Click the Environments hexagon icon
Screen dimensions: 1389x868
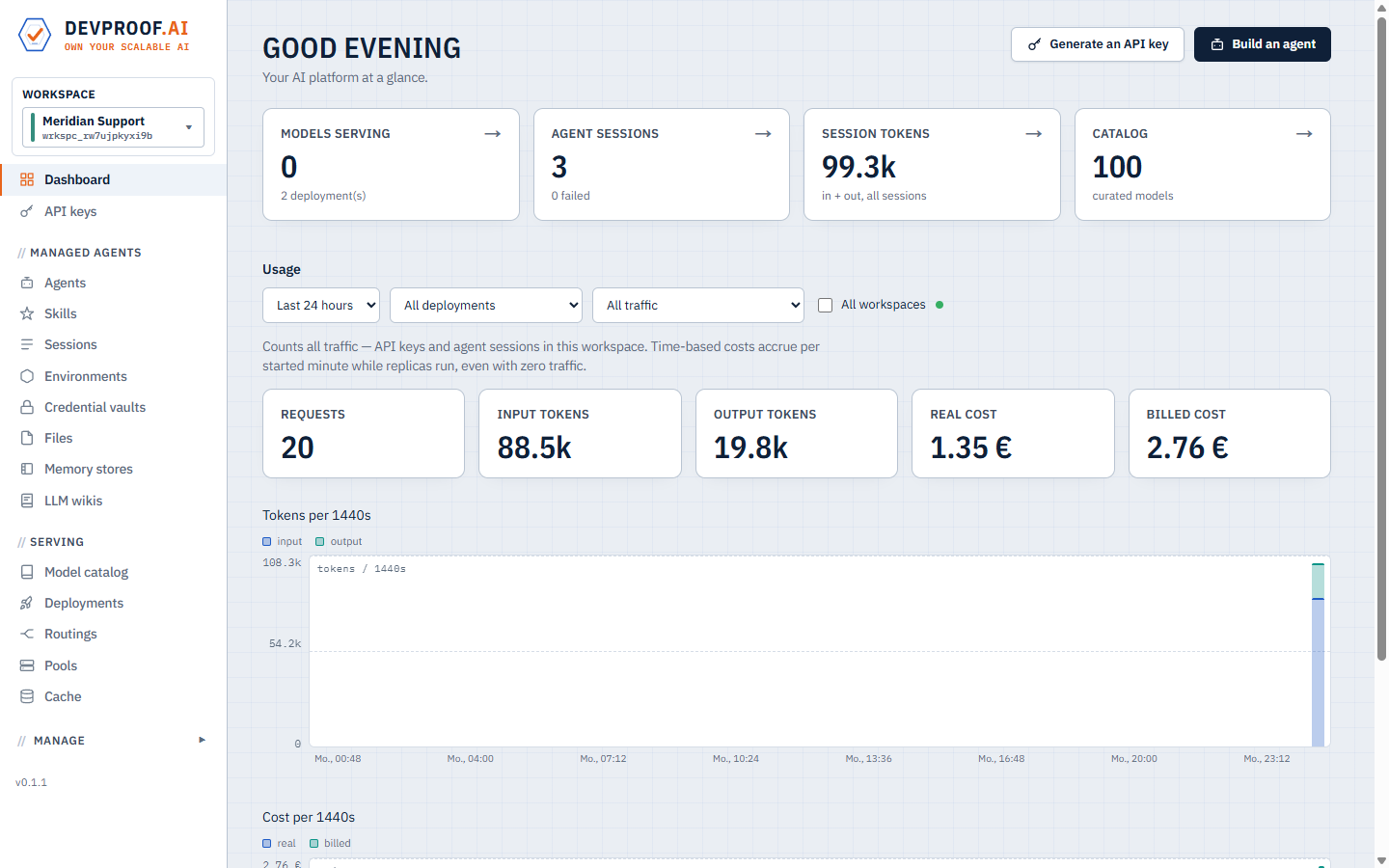pyautogui.click(x=27, y=376)
